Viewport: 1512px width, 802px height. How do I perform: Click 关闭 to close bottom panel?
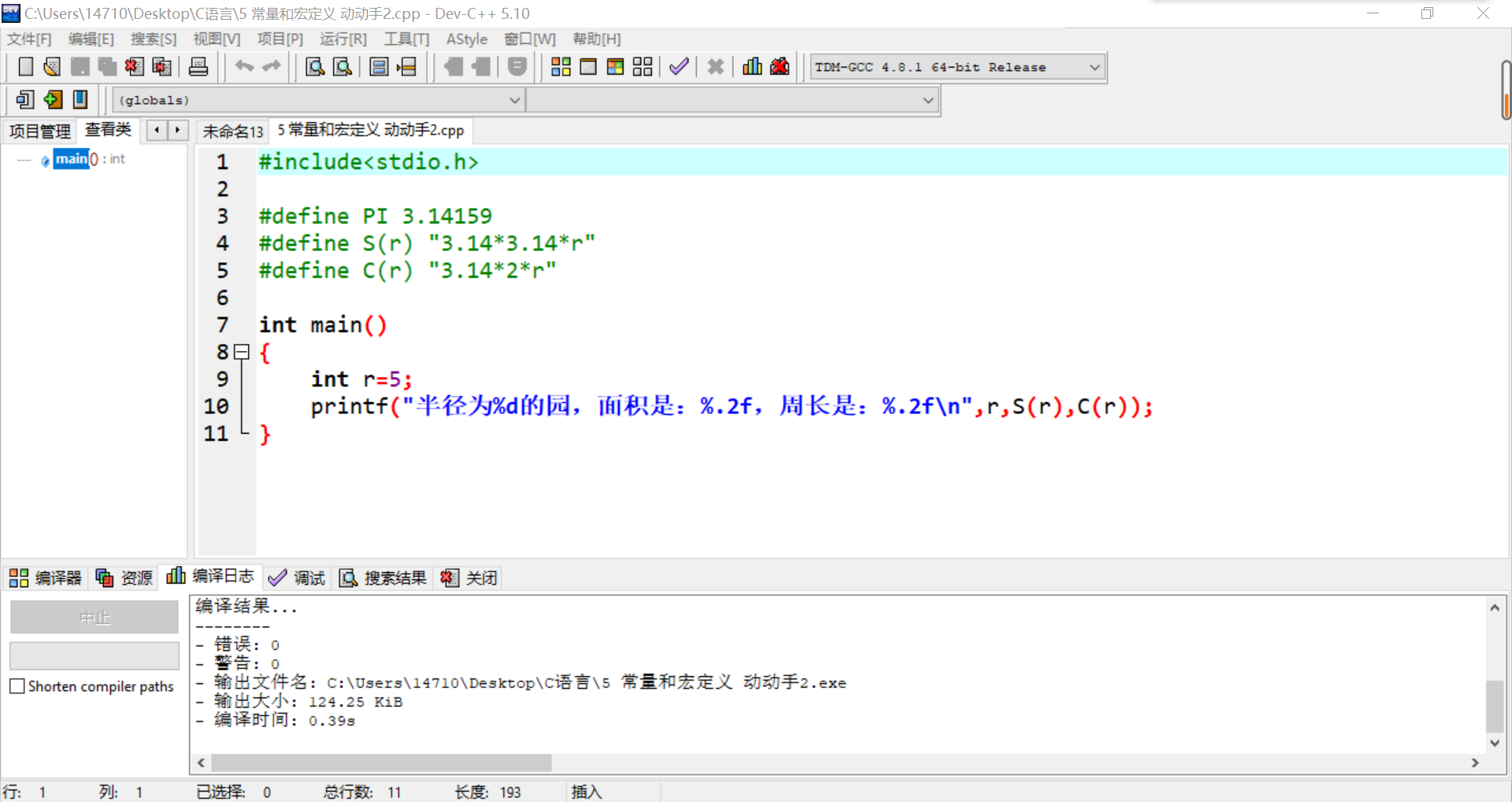[469, 578]
